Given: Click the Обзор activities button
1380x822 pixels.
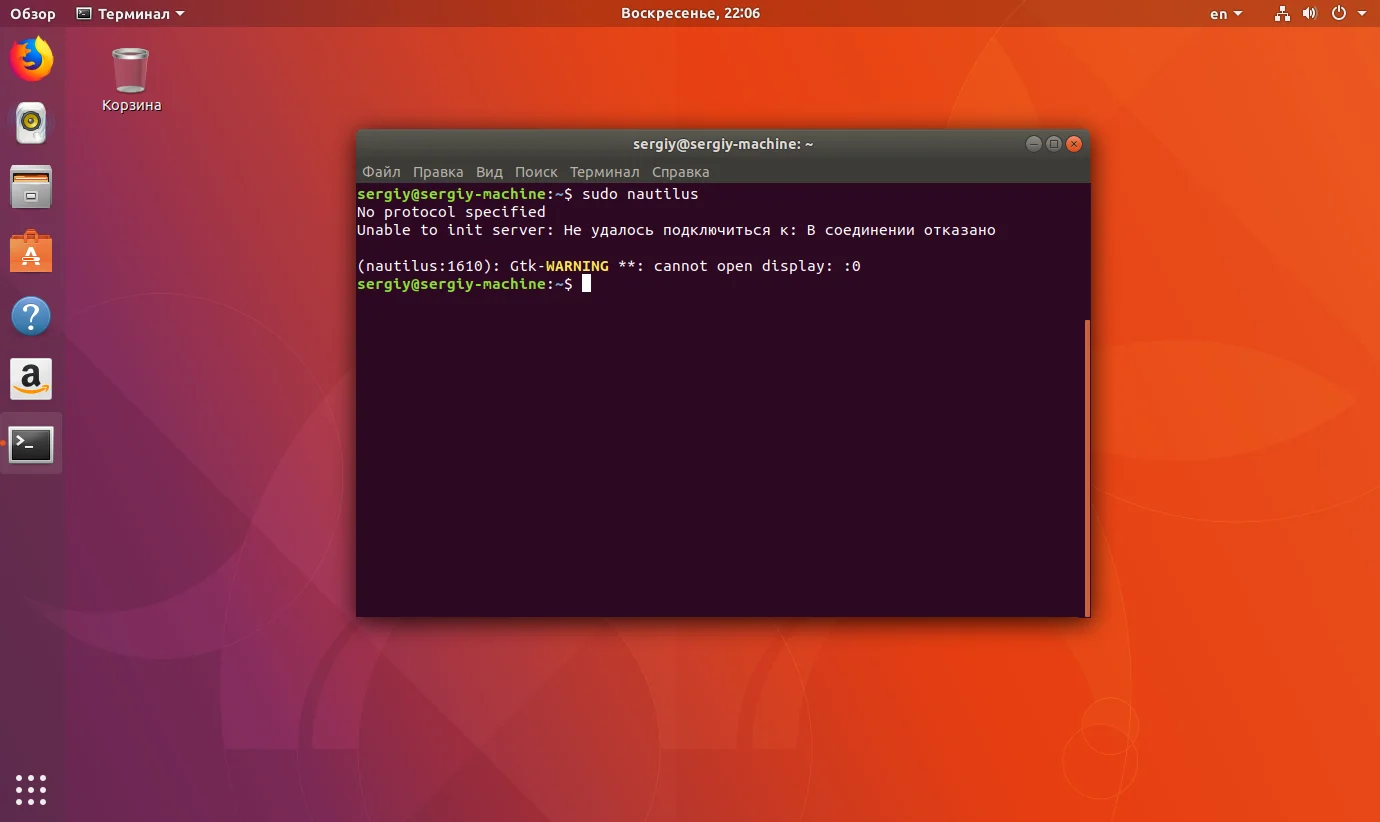Looking at the screenshot, I should pyautogui.click(x=33, y=14).
